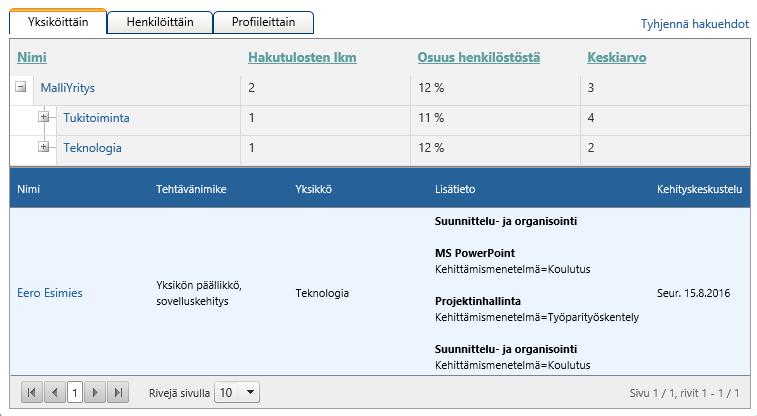The height and width of the screenshot is (416, 757).
Task: Click the Projektinhallinta skill text
Action: pyautogui.click(x=477, y=301)
